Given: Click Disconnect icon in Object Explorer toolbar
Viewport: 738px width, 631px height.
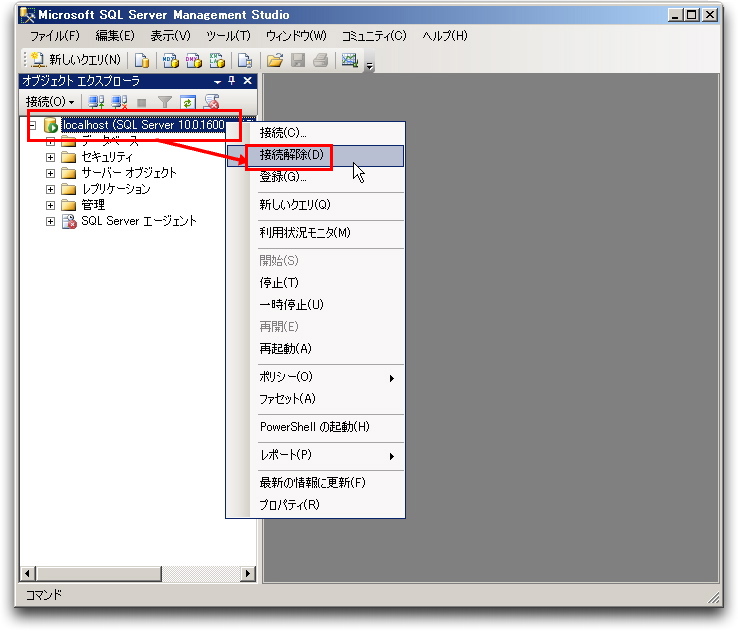Looking at the screenshot, I should [x=119, y=102].
